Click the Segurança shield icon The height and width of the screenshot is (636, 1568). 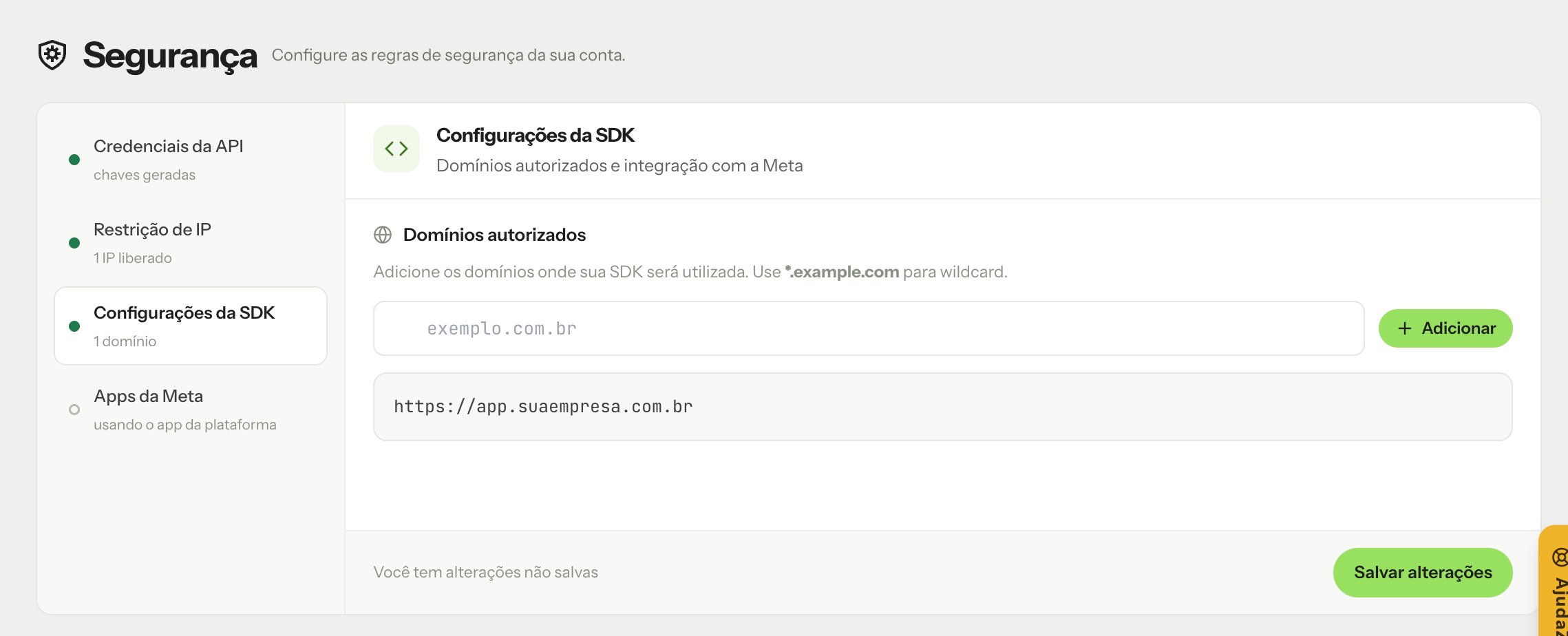[52, 55]
